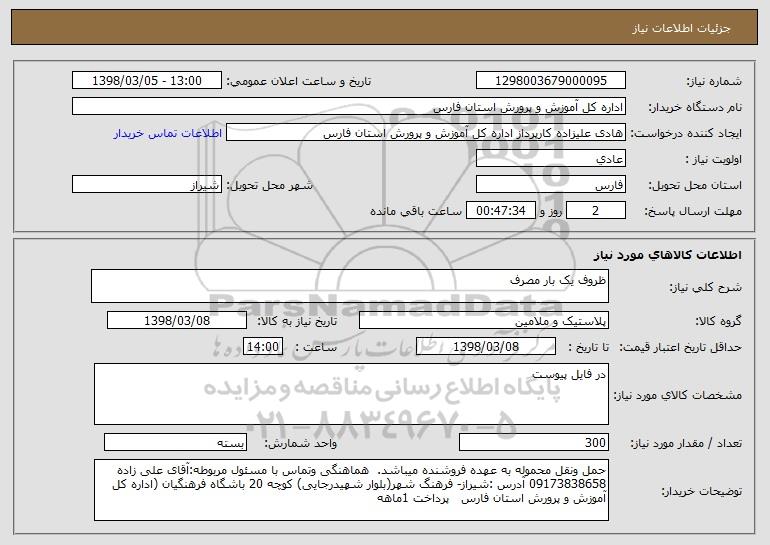
Task: Click the buyer notes text box
Action: pyautogui.click(x=351, y=490)
